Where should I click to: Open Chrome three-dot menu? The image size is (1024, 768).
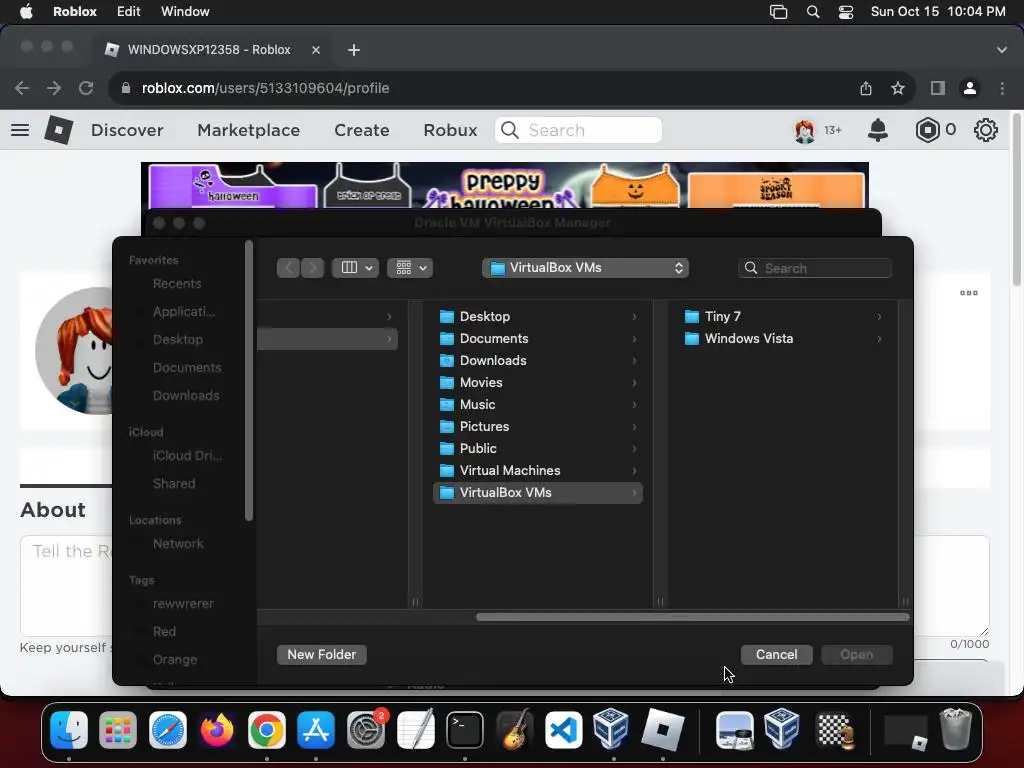click(x=1002, y=88)
